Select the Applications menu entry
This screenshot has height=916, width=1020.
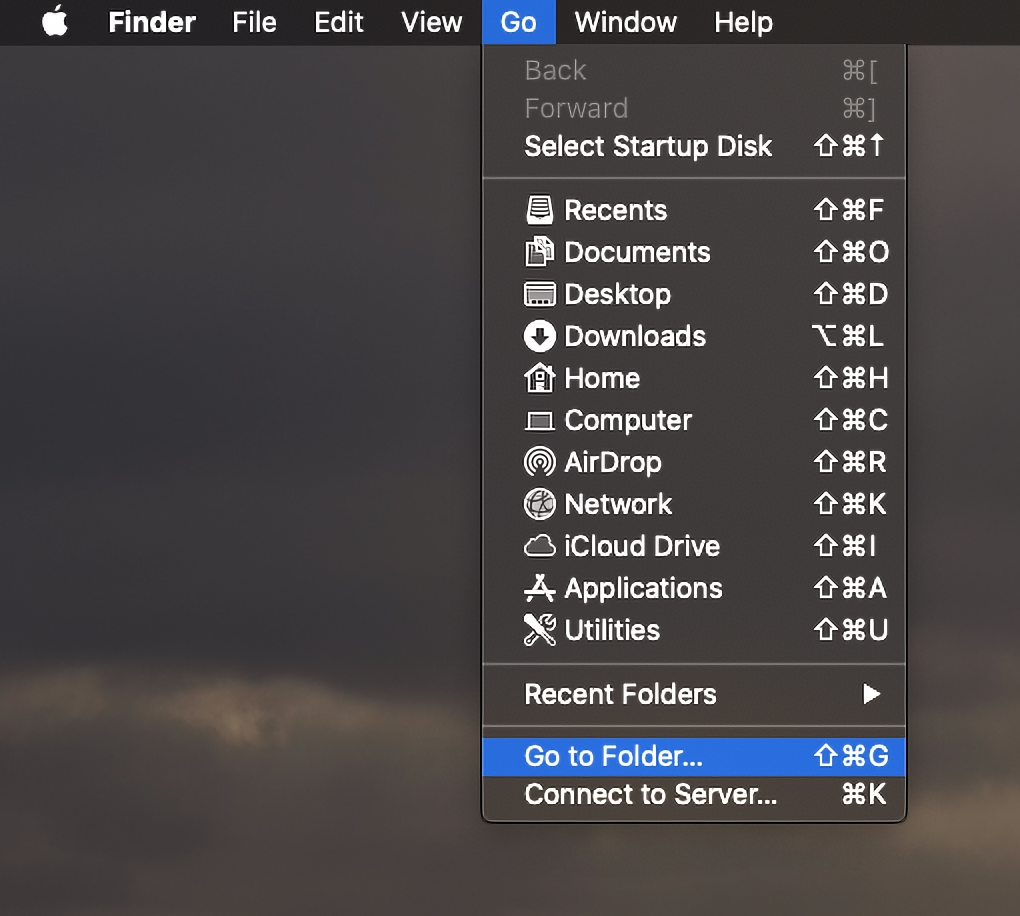(694, 588)
